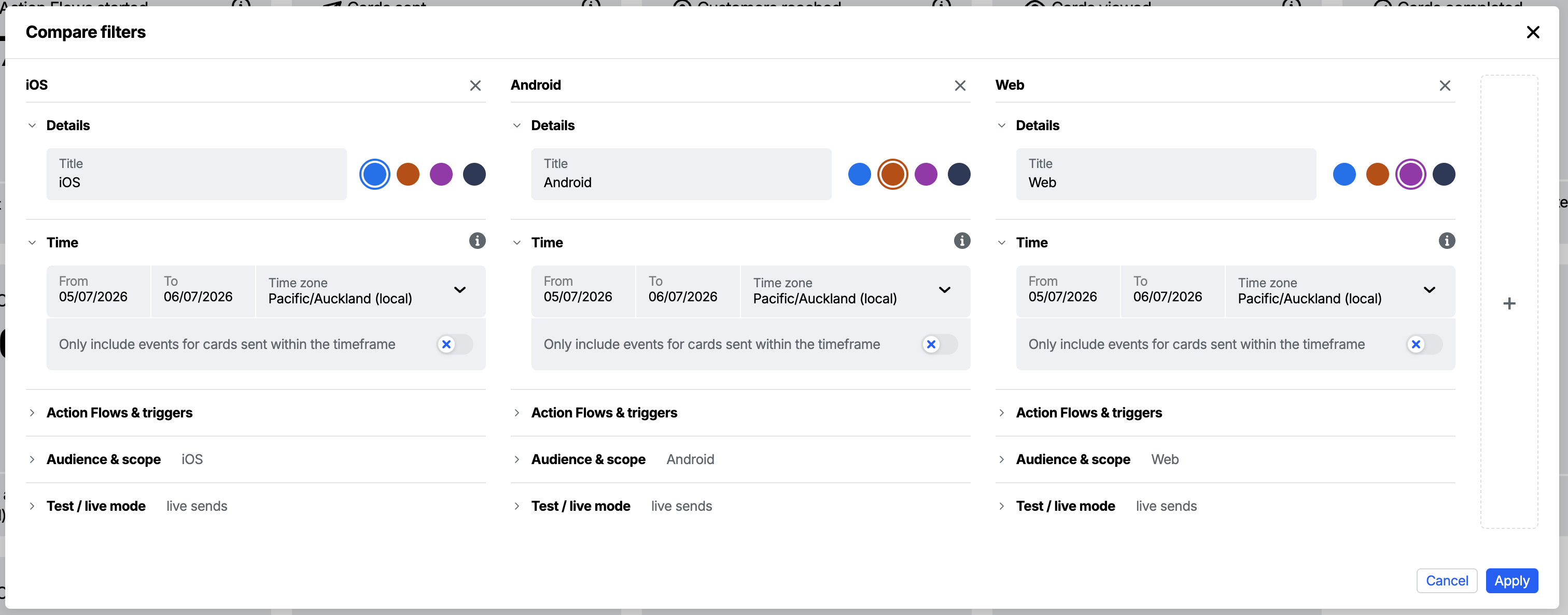Image resolution: width=1568 pixels, height=615 pixels.
Task: Select purple color for Android filter
Action: click(x=926, y=174)
